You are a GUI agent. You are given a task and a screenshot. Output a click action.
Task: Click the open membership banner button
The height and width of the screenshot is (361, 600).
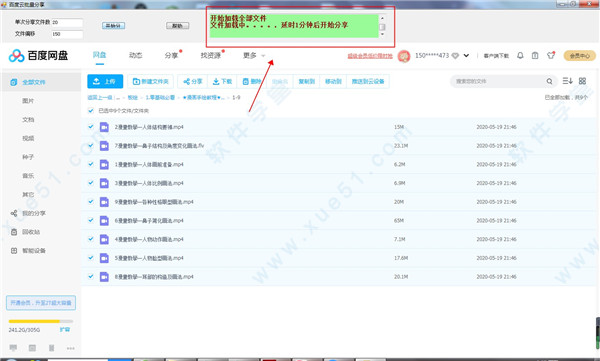tap(41, 302)
